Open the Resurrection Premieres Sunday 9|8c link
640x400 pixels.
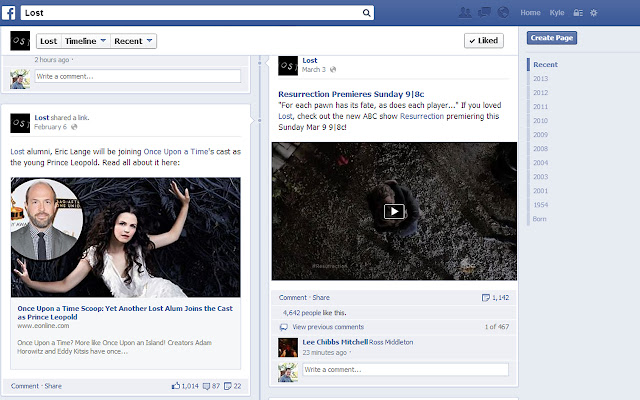[351, 94]
